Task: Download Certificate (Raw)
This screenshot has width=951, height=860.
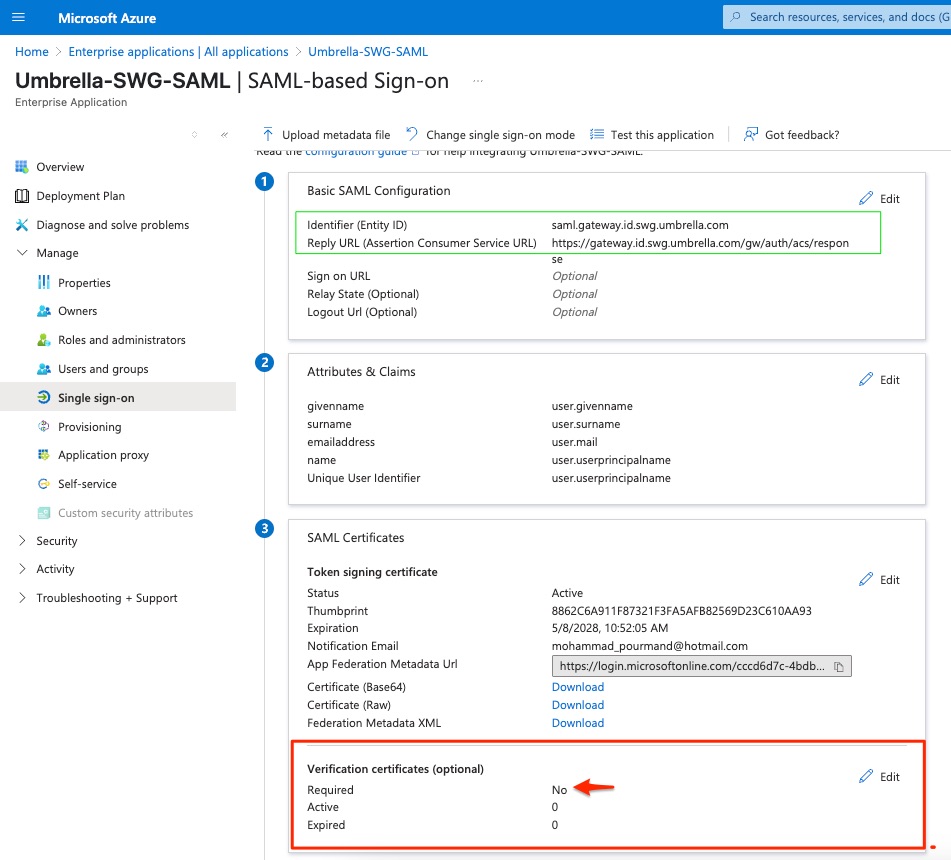Action: point(577,705)
